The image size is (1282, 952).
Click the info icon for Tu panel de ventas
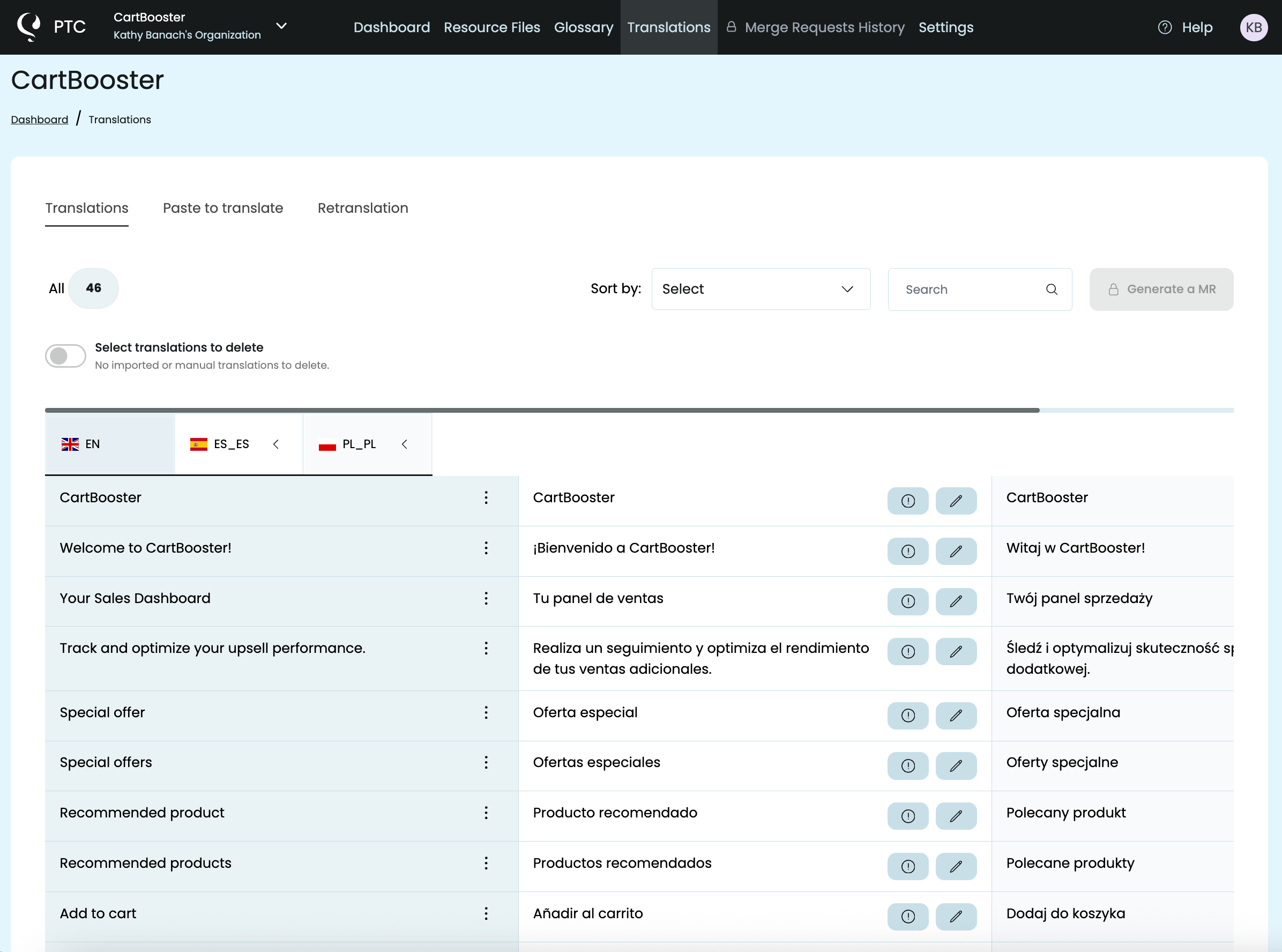[907, 601]
